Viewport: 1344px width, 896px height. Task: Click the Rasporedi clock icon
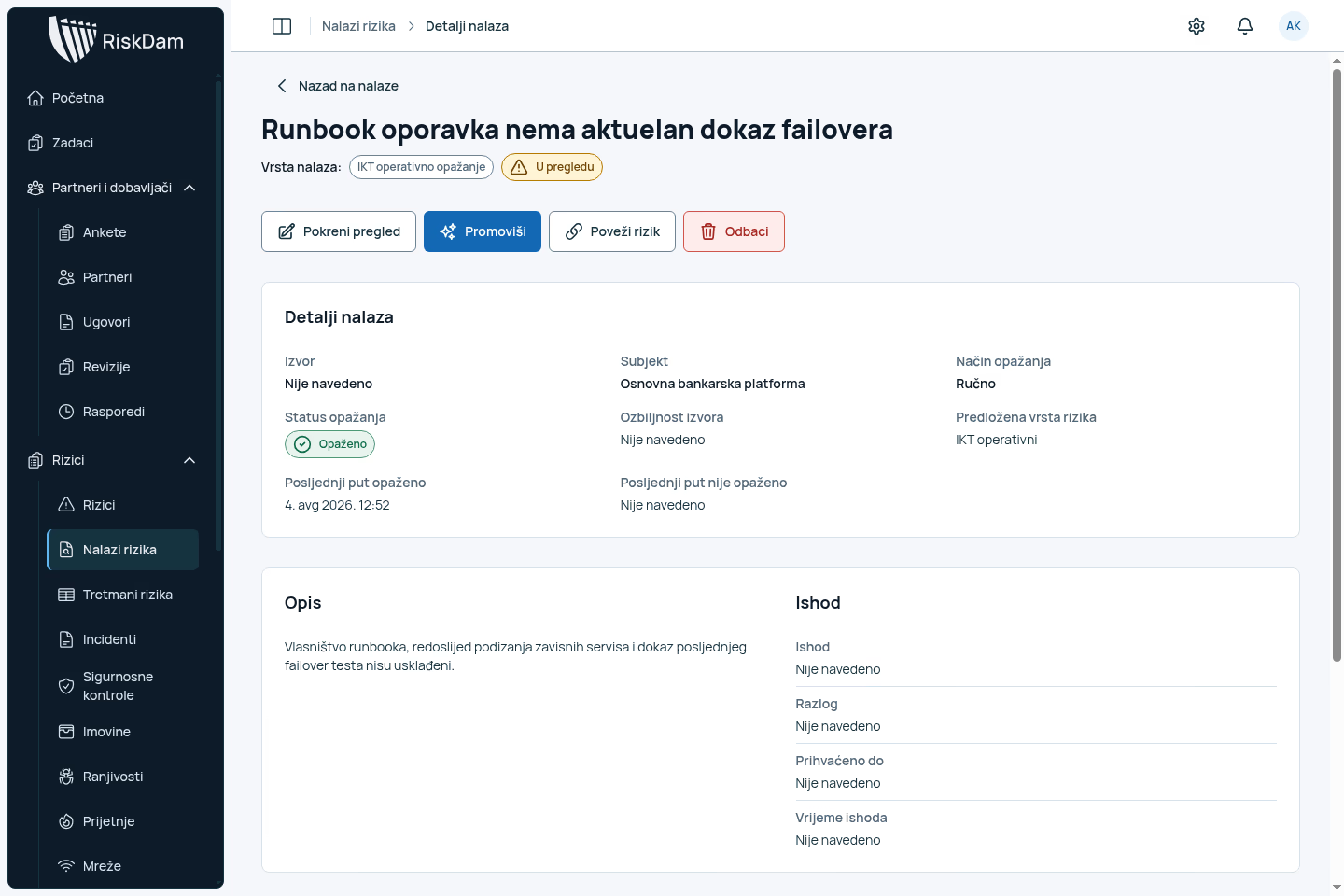click(x=66, y=412)
